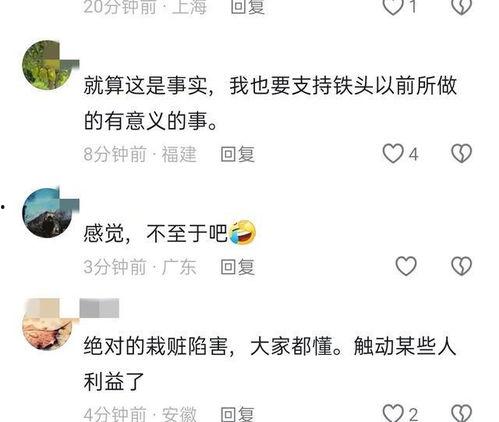The image size is (499, 422).
Task: Like the Guangdong comment '感觉，不至于吧'
Action: tap(406, 266)
